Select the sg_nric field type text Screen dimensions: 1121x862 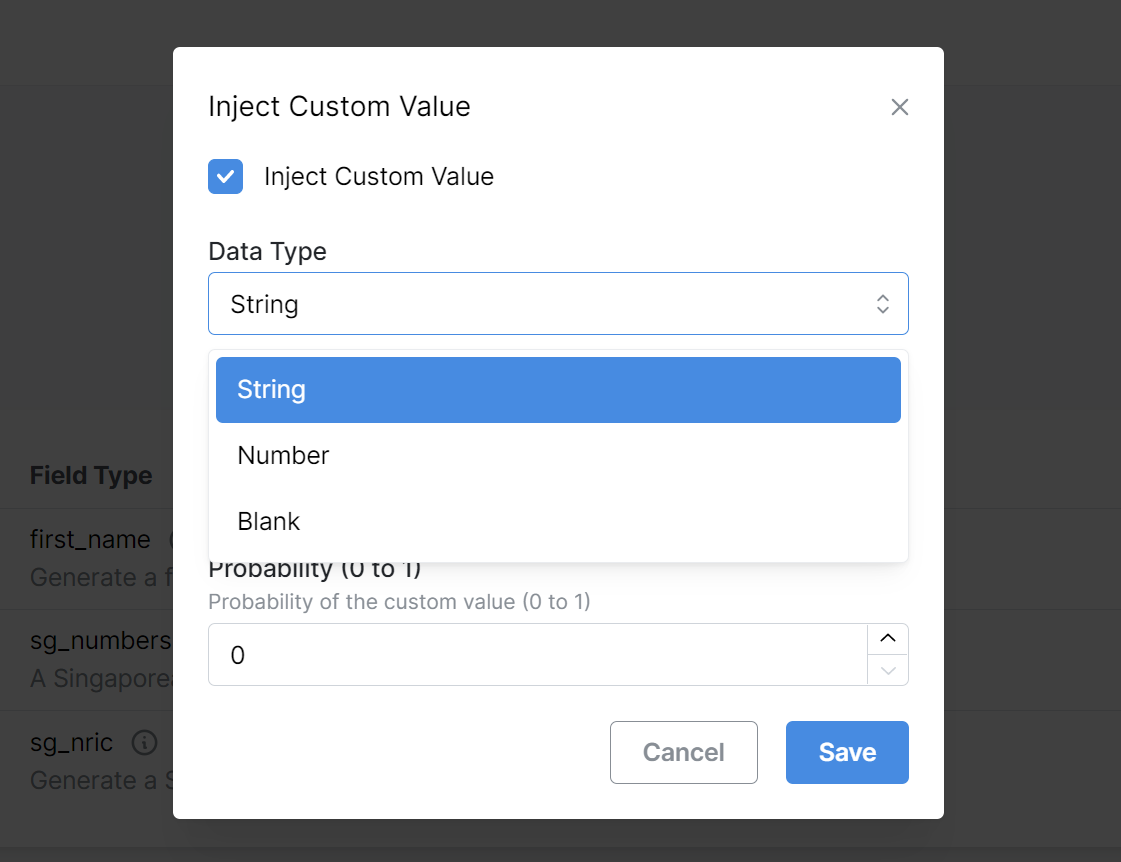[x=71, y=742]
